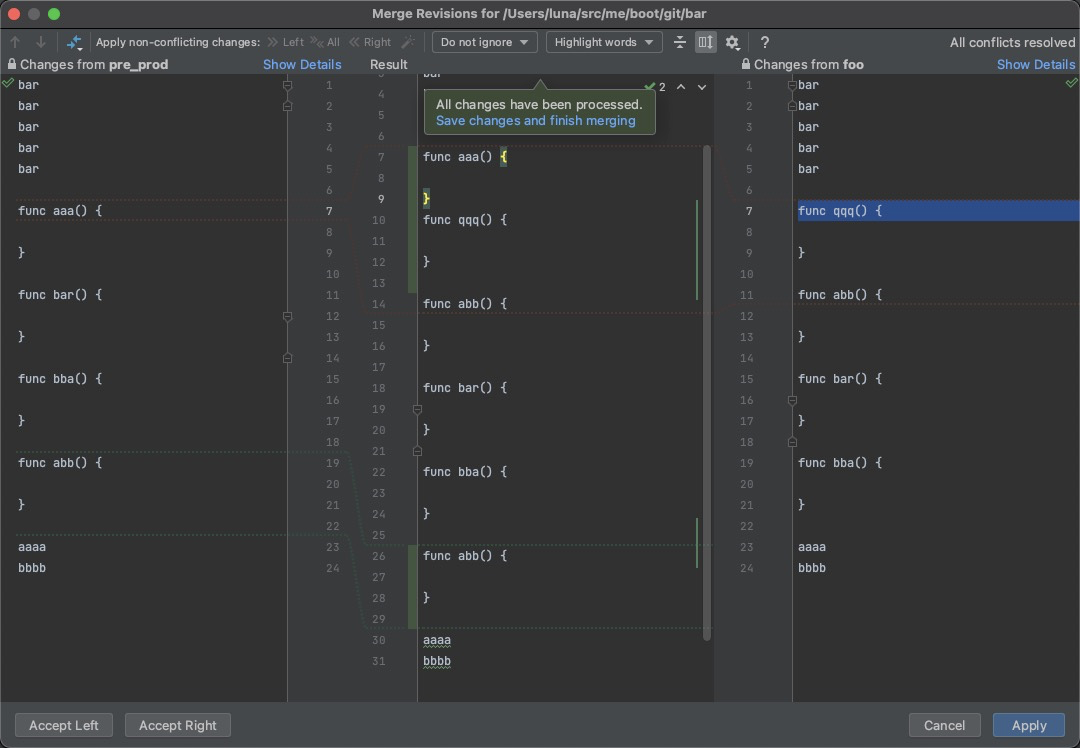Viewport: 1080px width, 748px height.
Task: Click the help question mark icon
Action: point(765,42)
